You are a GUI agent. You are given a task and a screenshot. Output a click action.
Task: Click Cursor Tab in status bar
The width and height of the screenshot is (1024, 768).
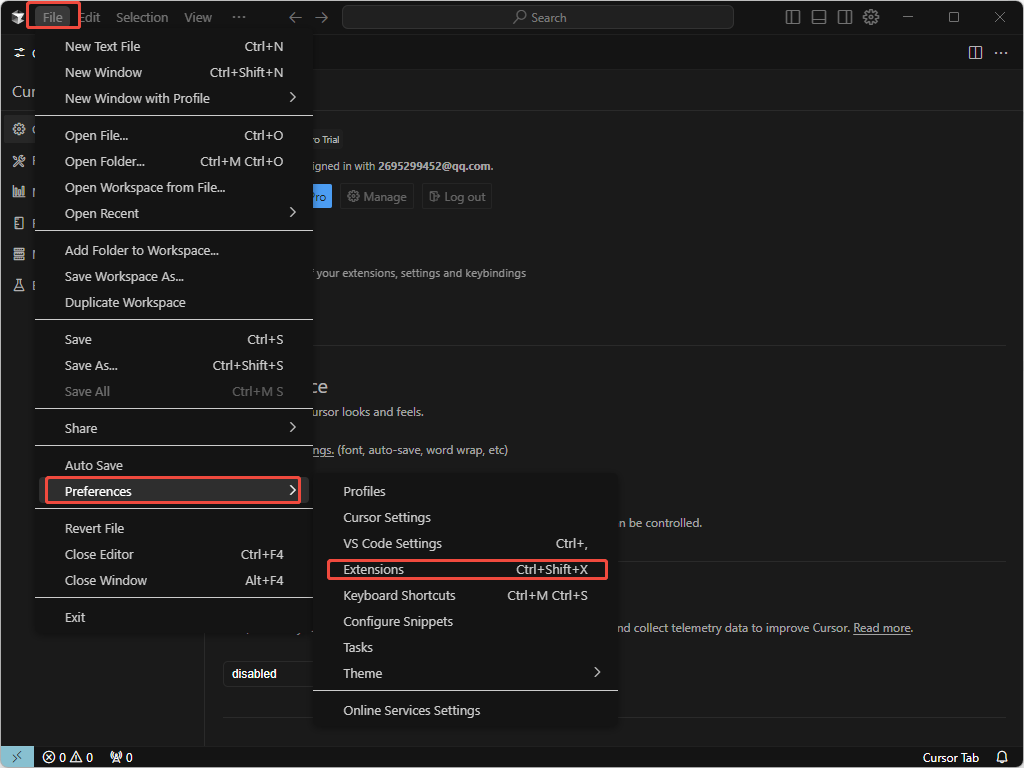pos(950,758)
